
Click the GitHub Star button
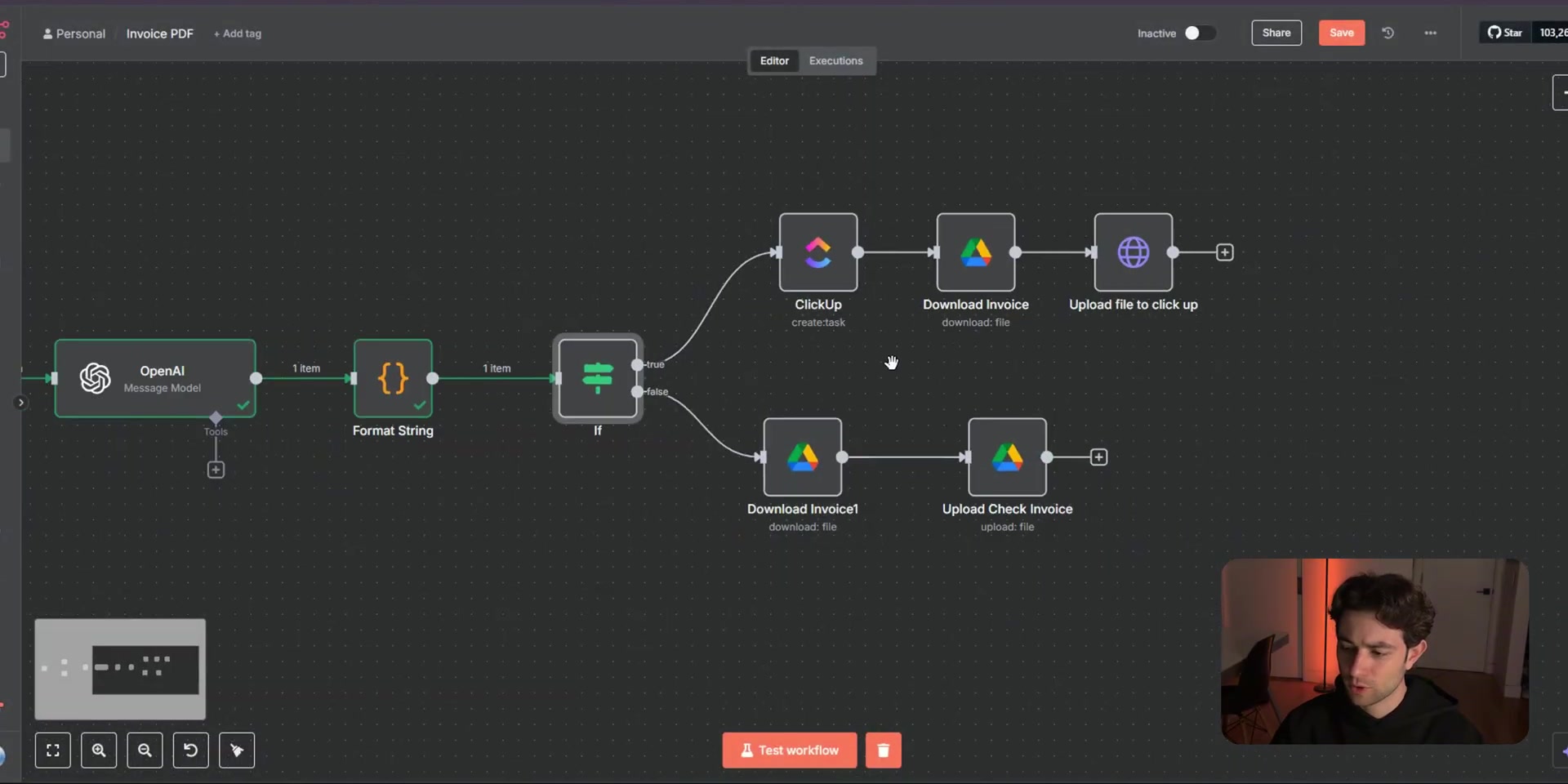click(1504, 33)
